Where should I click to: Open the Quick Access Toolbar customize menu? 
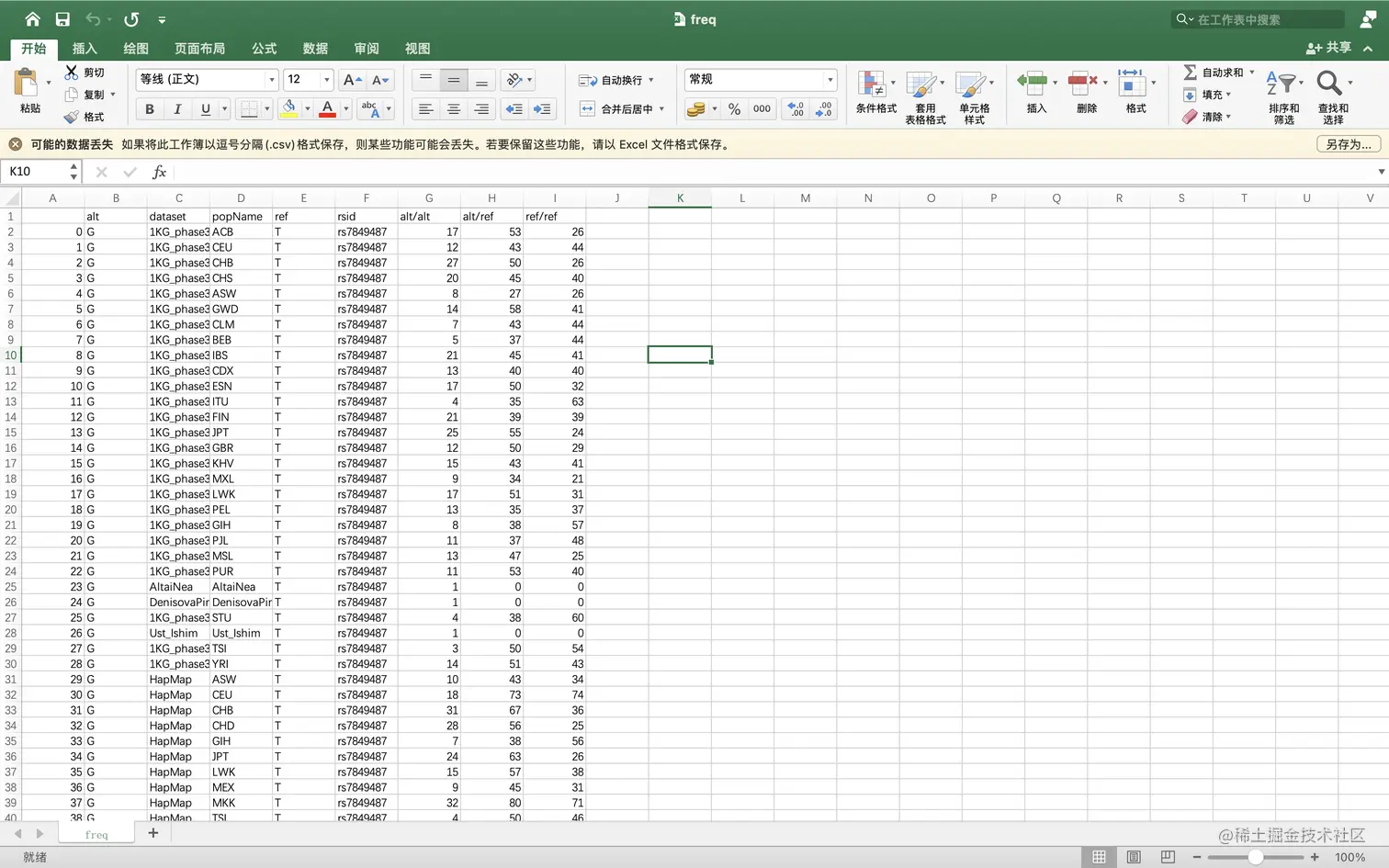click(162, 19)
